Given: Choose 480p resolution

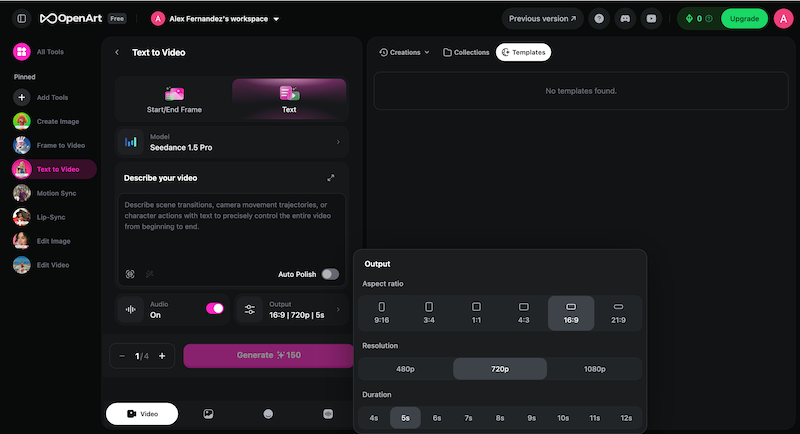Looking at the screenshot, I should pyautogui.click(x=406, y=369).
